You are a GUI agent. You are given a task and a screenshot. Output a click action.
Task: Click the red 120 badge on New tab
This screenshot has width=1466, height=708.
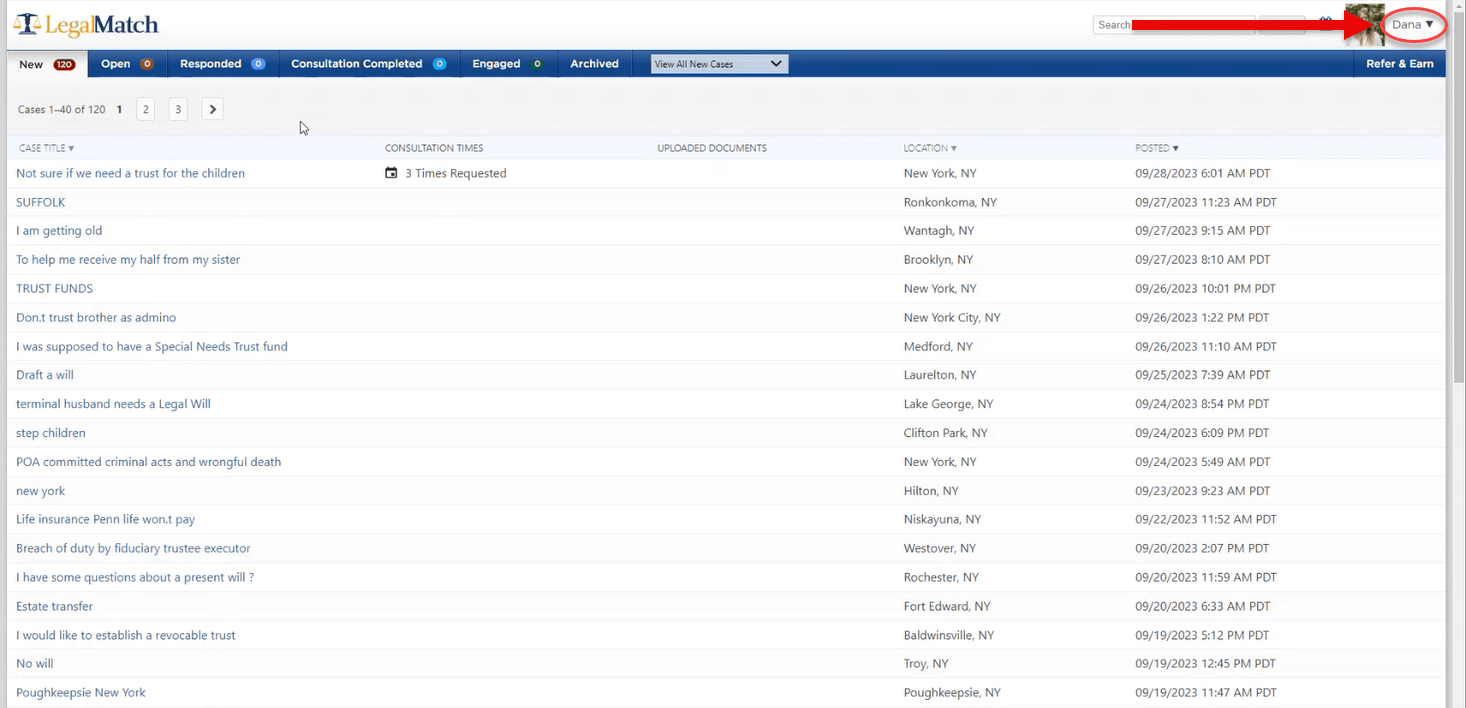coord(64,64)
